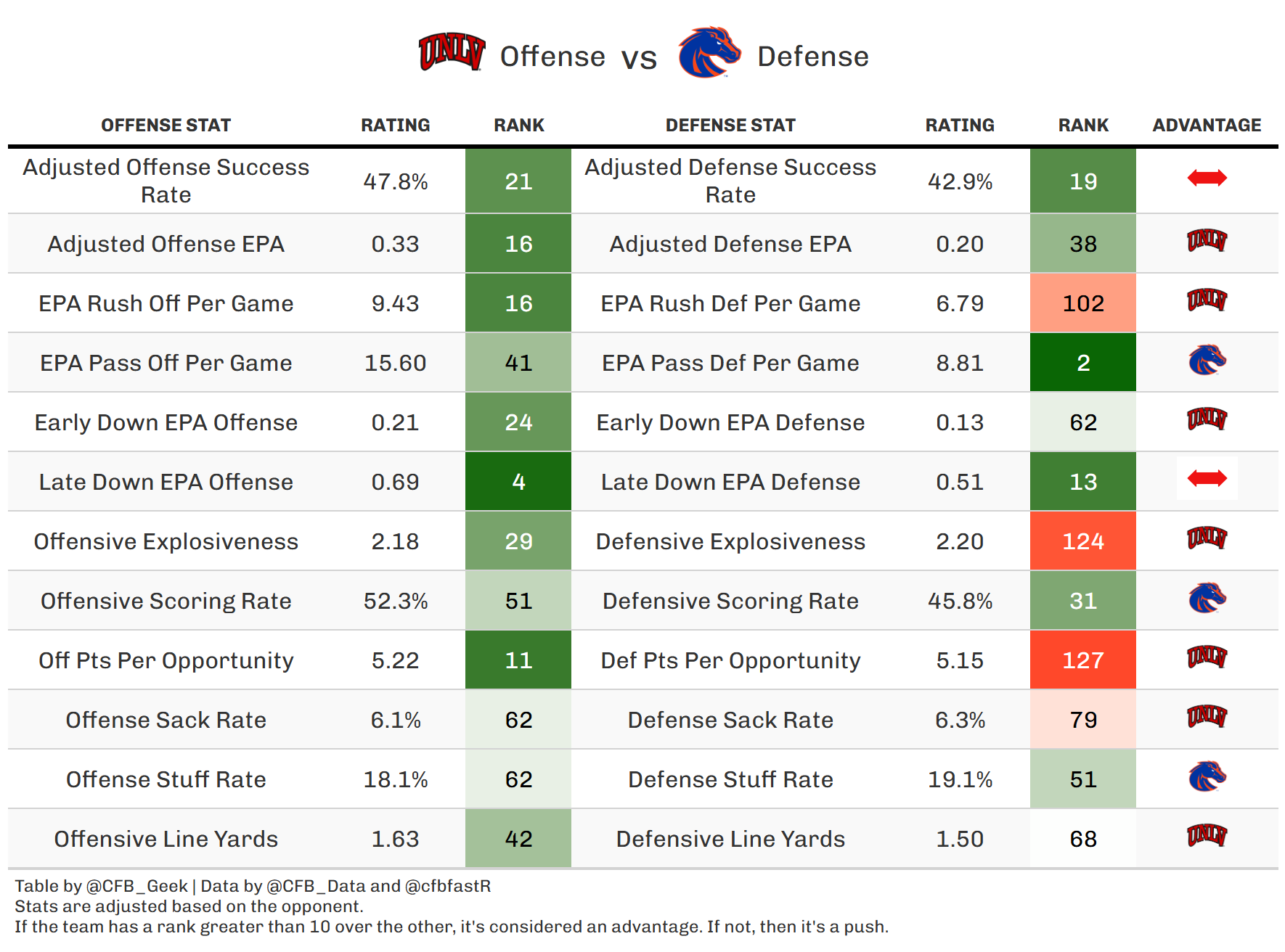
Task: Click the dark green rank 4 cell
Action: (x=518, y=482)
